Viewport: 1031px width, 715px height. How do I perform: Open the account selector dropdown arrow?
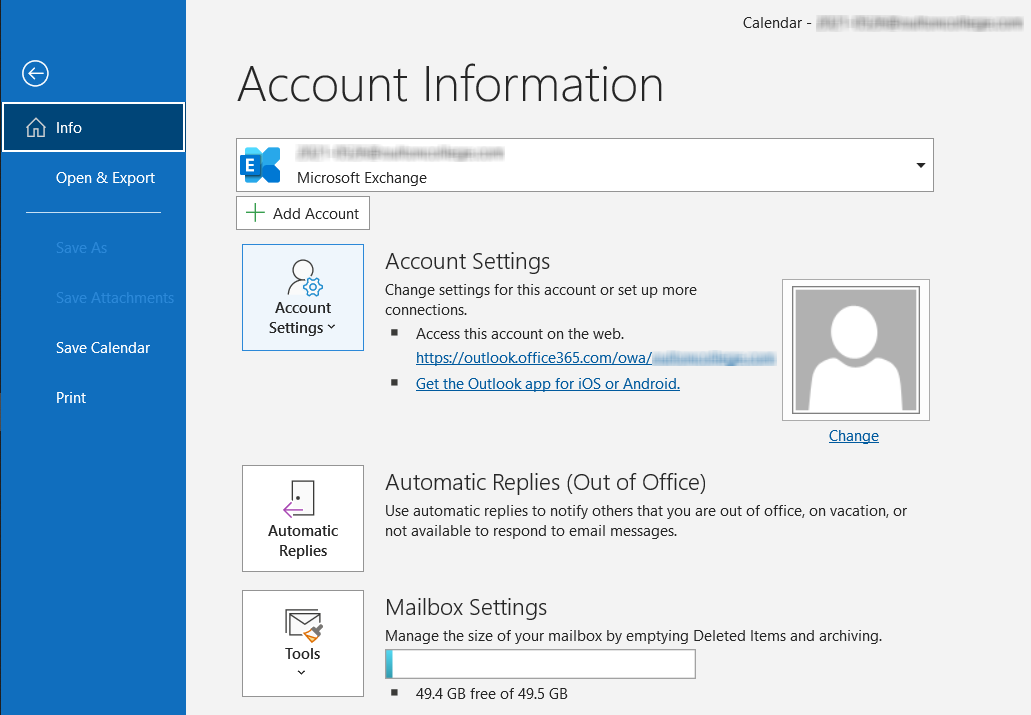coord(921,165)
